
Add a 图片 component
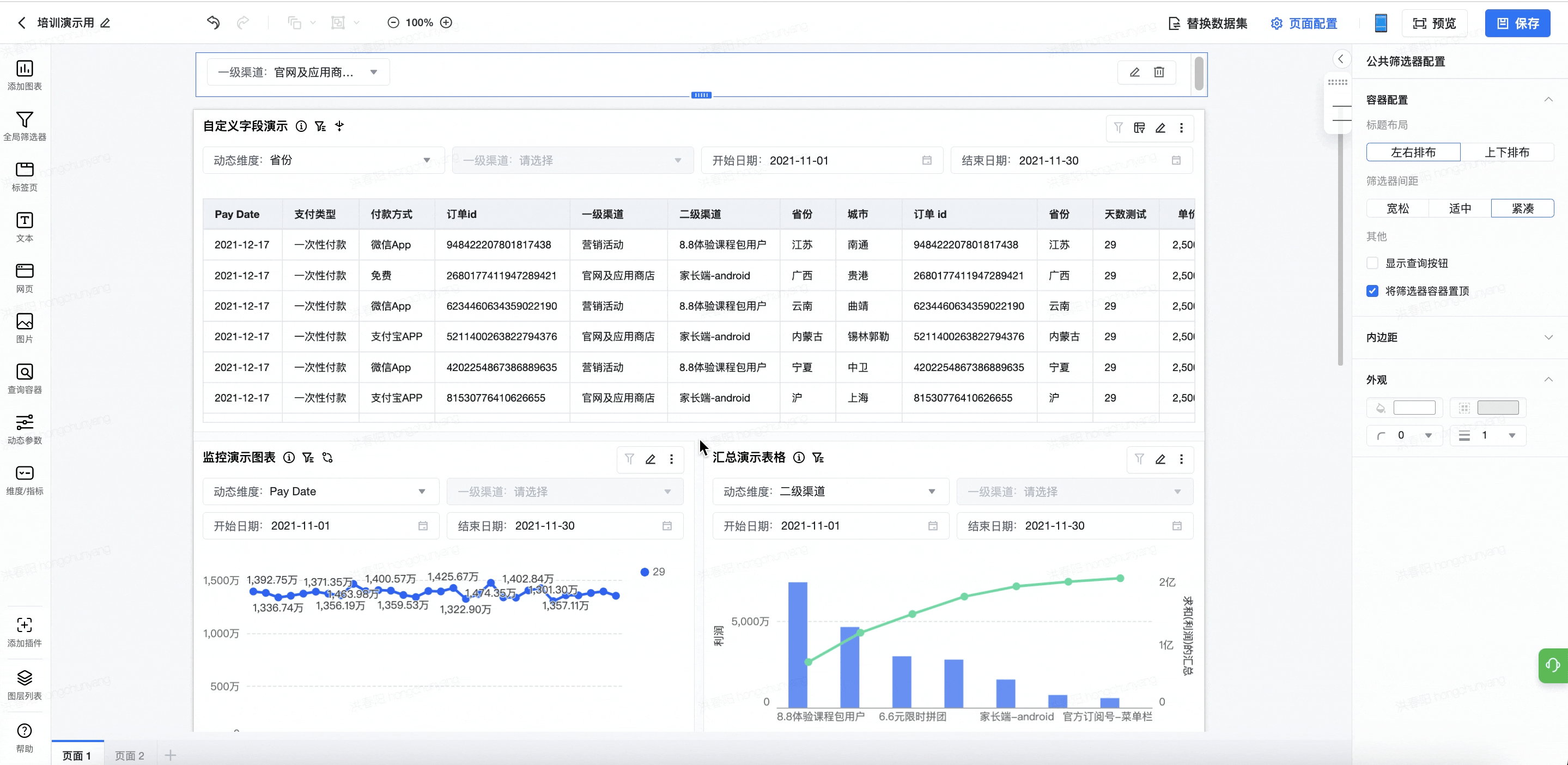click(x=25, y=328)
